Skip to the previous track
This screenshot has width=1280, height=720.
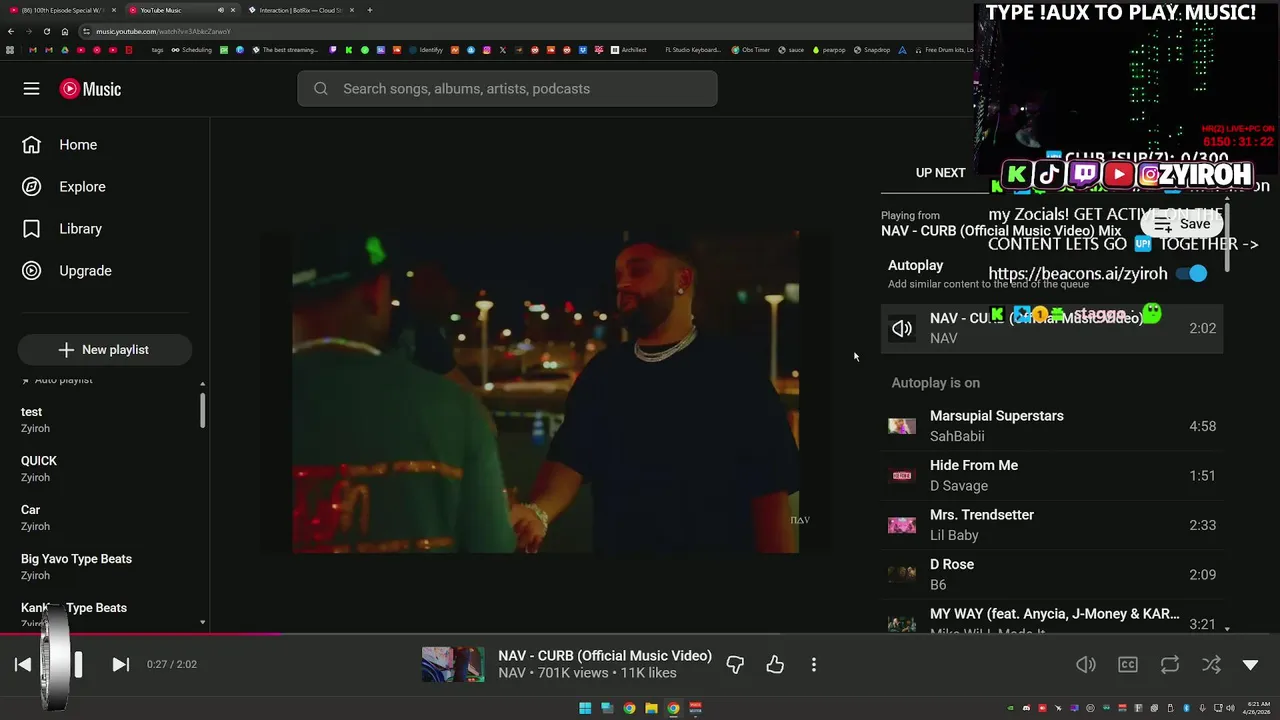(x=23, y=665)
